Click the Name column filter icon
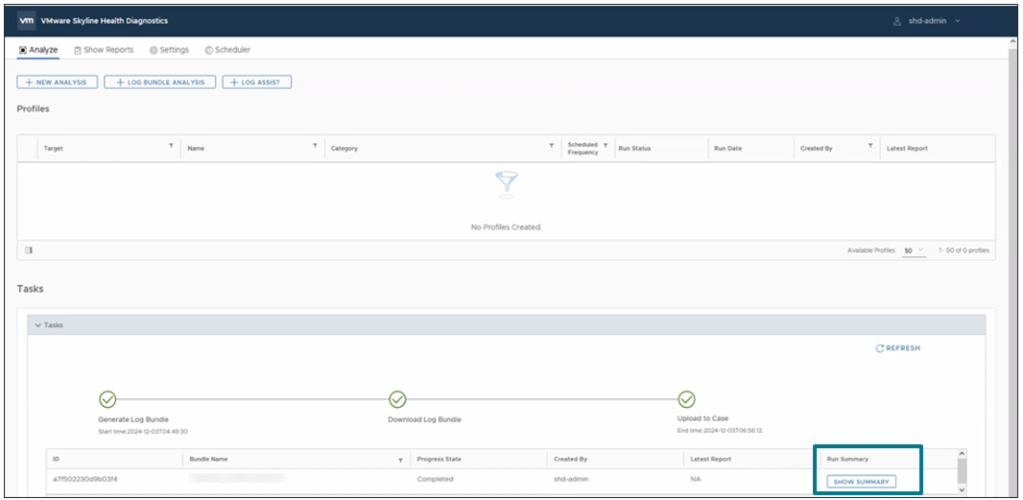This screenshot has height=500, width=1023. (x=316, y=147)
